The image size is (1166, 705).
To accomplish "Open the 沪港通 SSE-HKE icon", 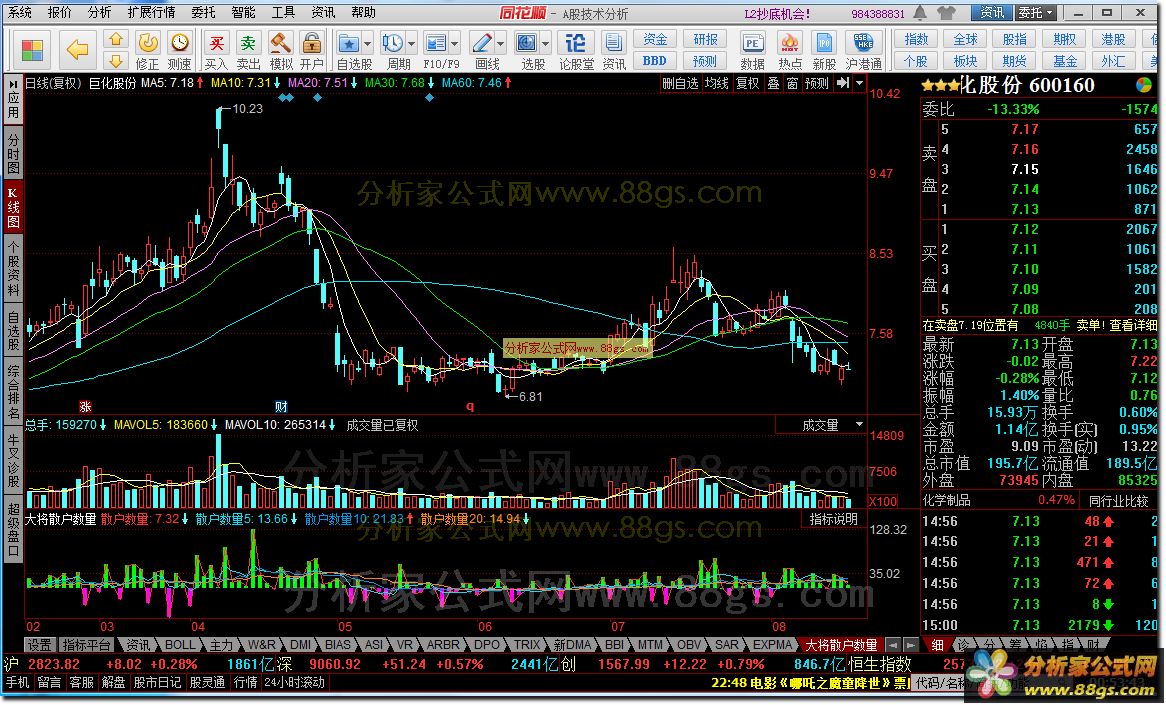I will [x=863, y=51].
